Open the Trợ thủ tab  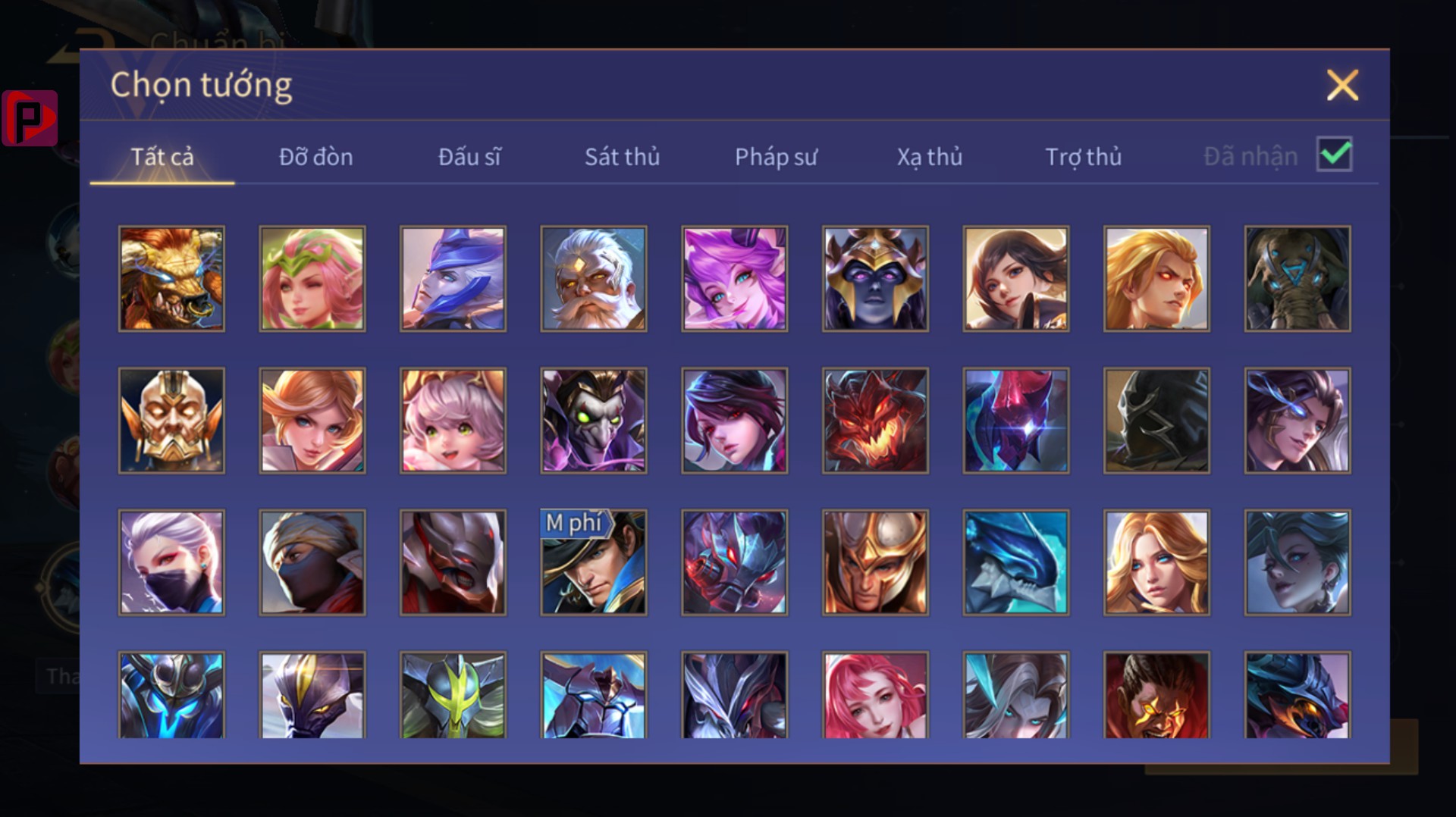[x=1083, y=157]
